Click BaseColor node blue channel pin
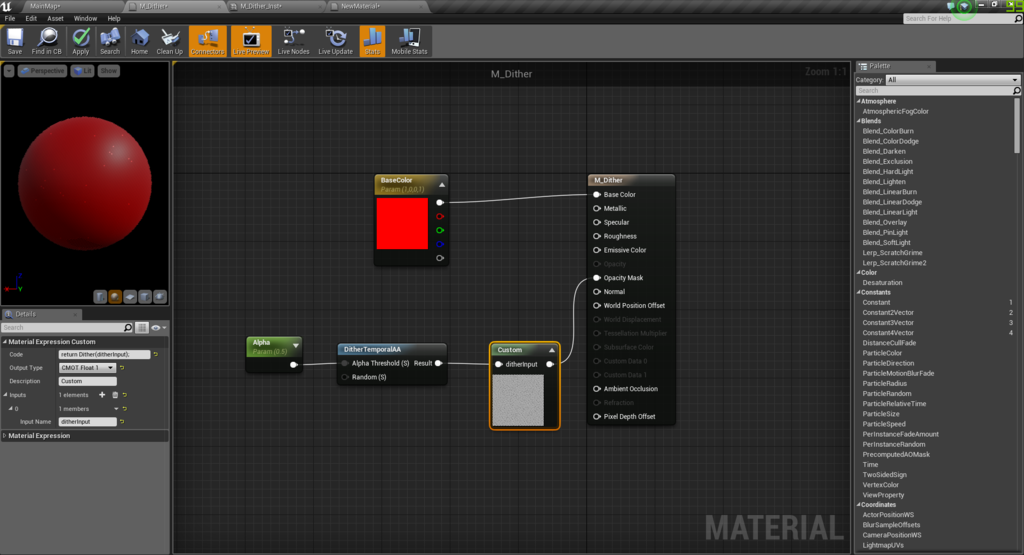The width and height of the screenshot is (1024, 555). tap(440, 244)
